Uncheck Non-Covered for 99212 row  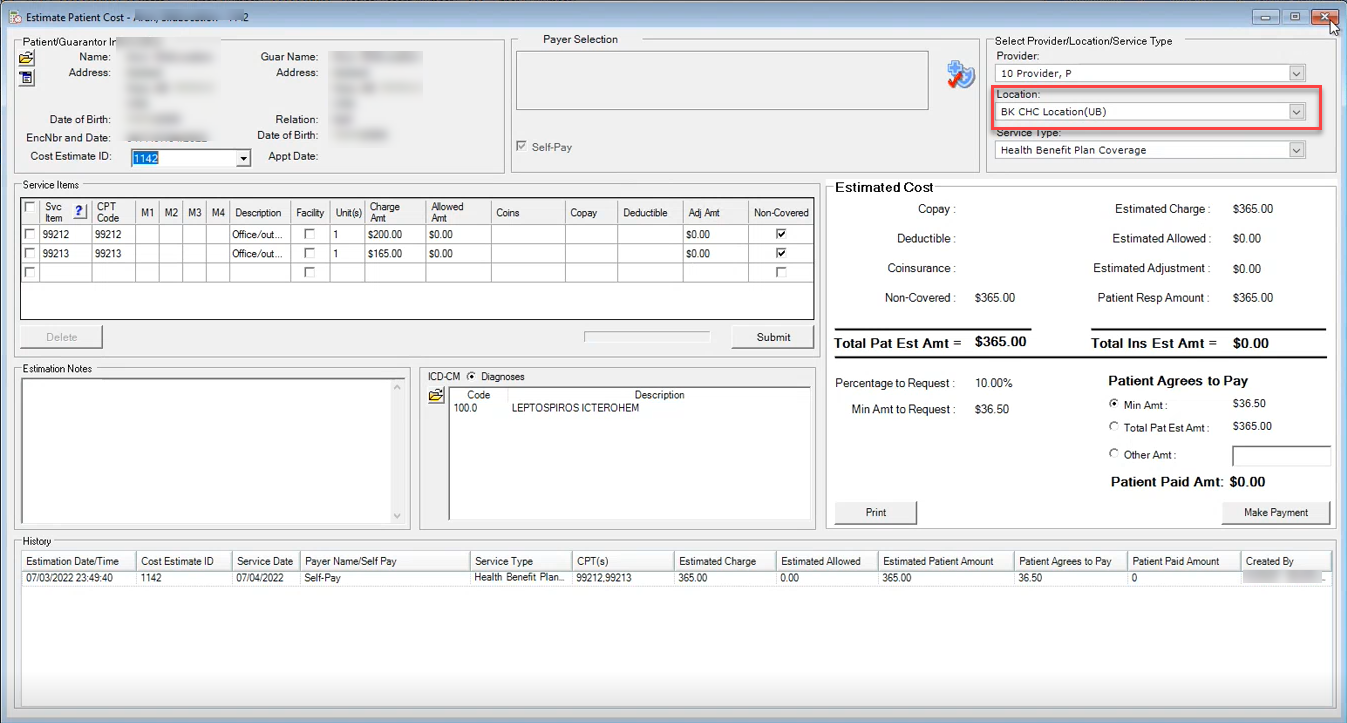(x=781, y=234)
